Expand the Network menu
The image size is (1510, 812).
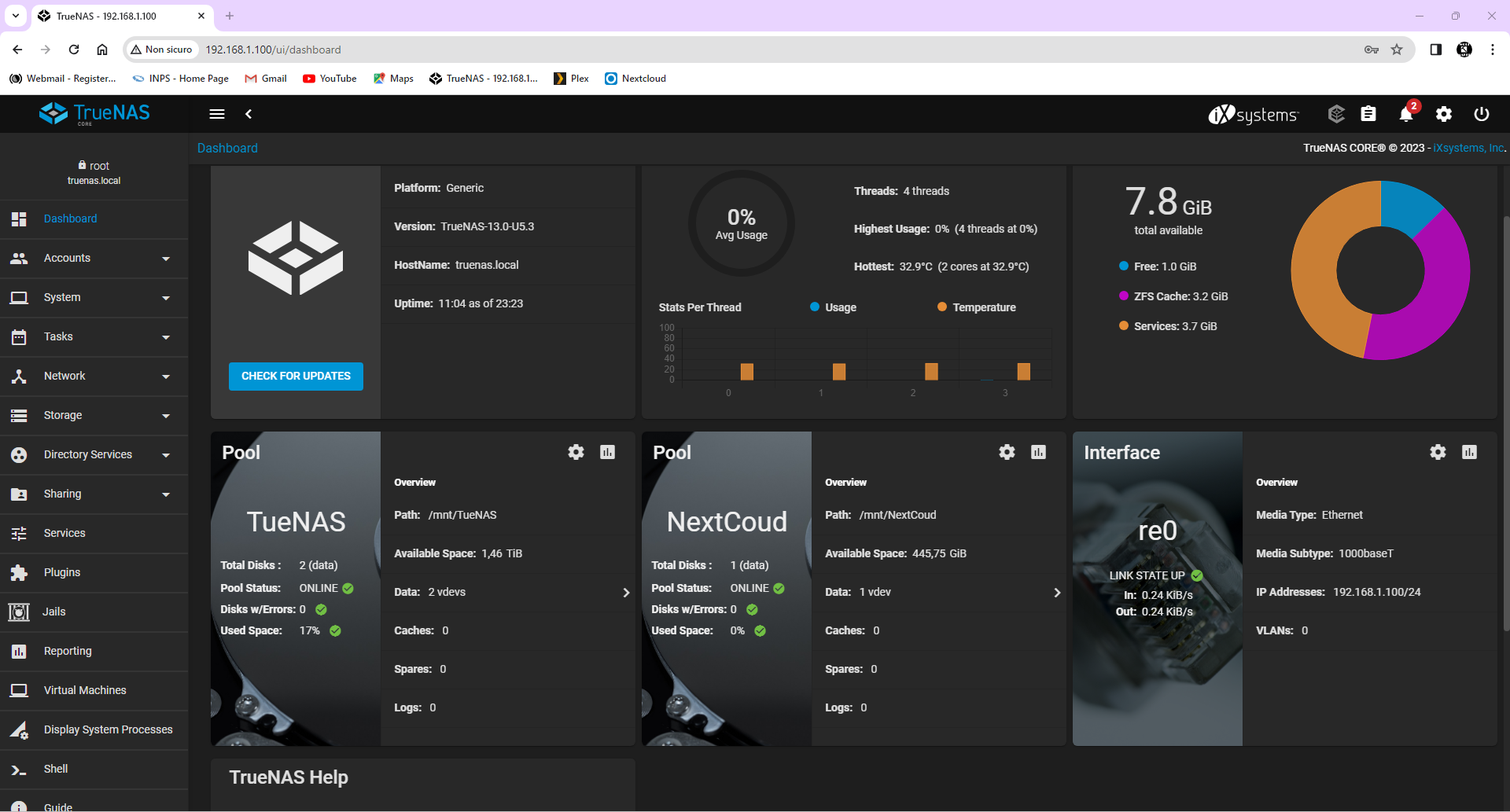pos(94,377)
